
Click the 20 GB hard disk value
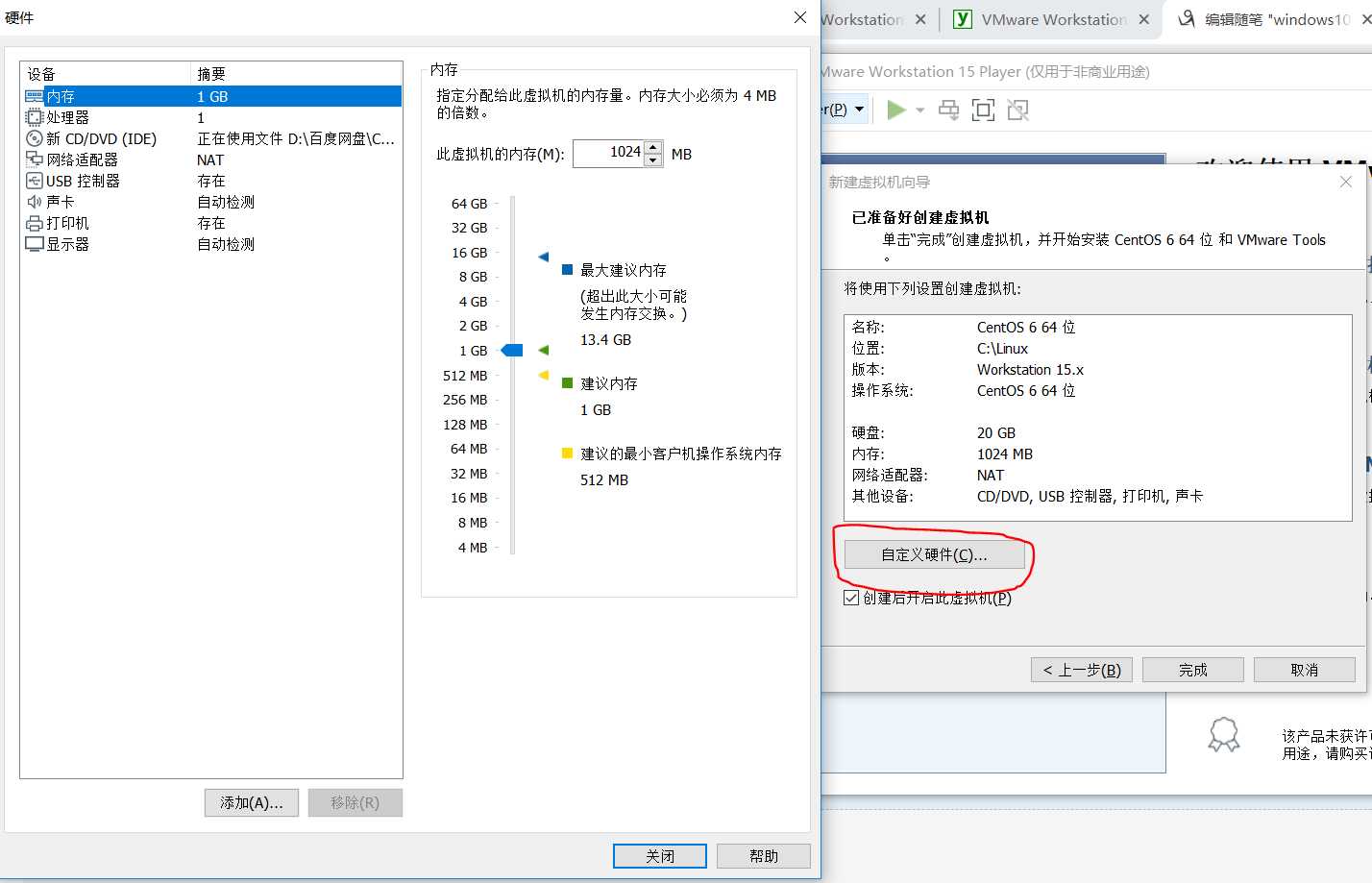click(x=996, y=433)
